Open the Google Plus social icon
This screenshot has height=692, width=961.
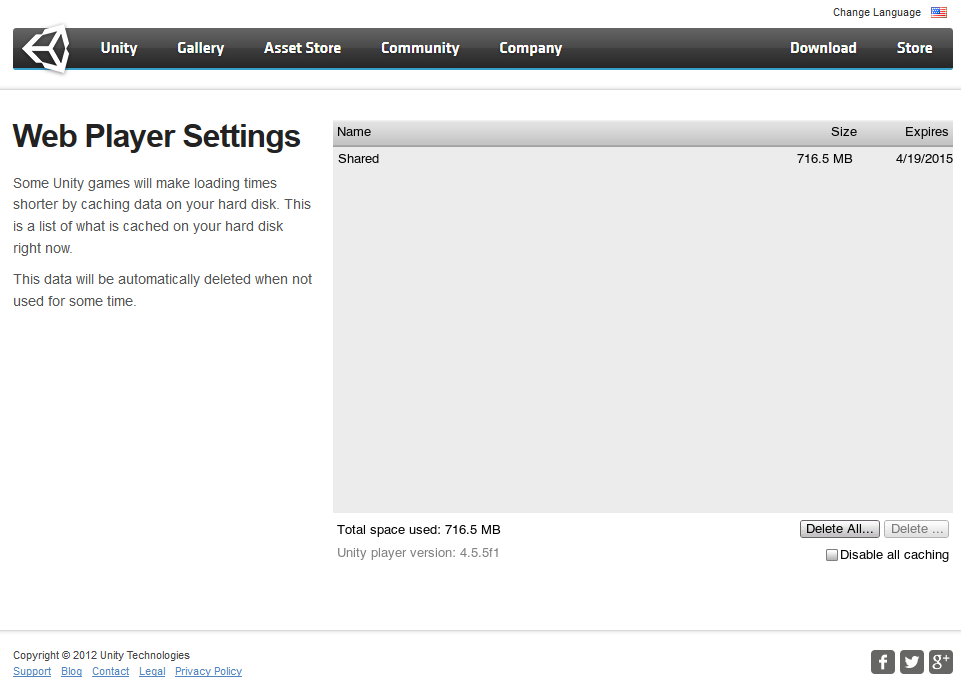(941, 662)
